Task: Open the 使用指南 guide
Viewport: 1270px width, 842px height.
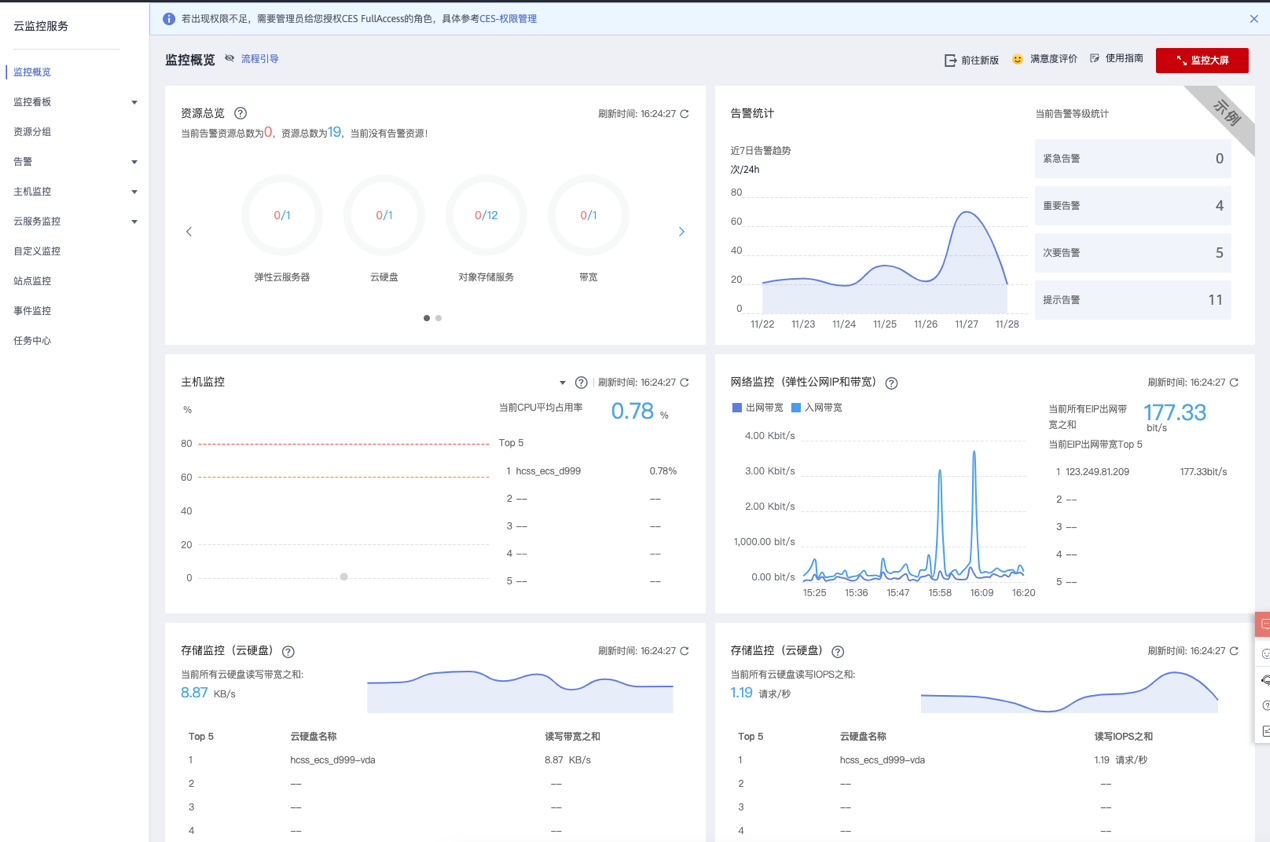Action: 1124,59
